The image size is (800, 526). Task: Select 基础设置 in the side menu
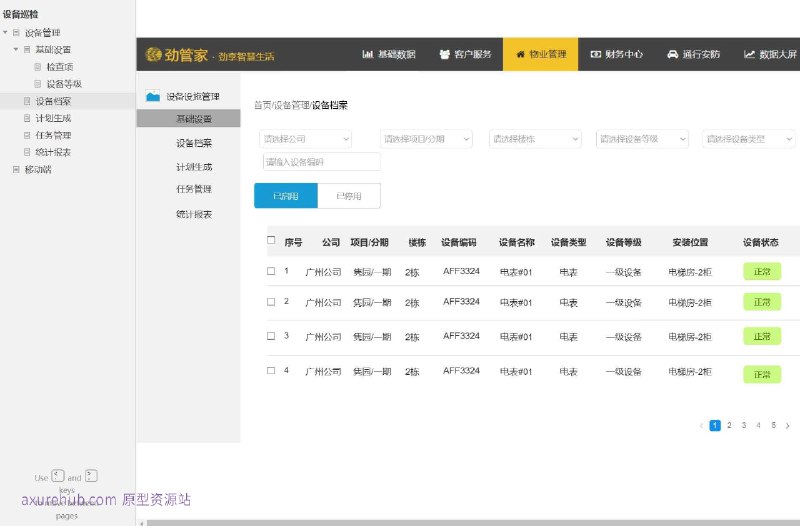click(x=188, y=118)
